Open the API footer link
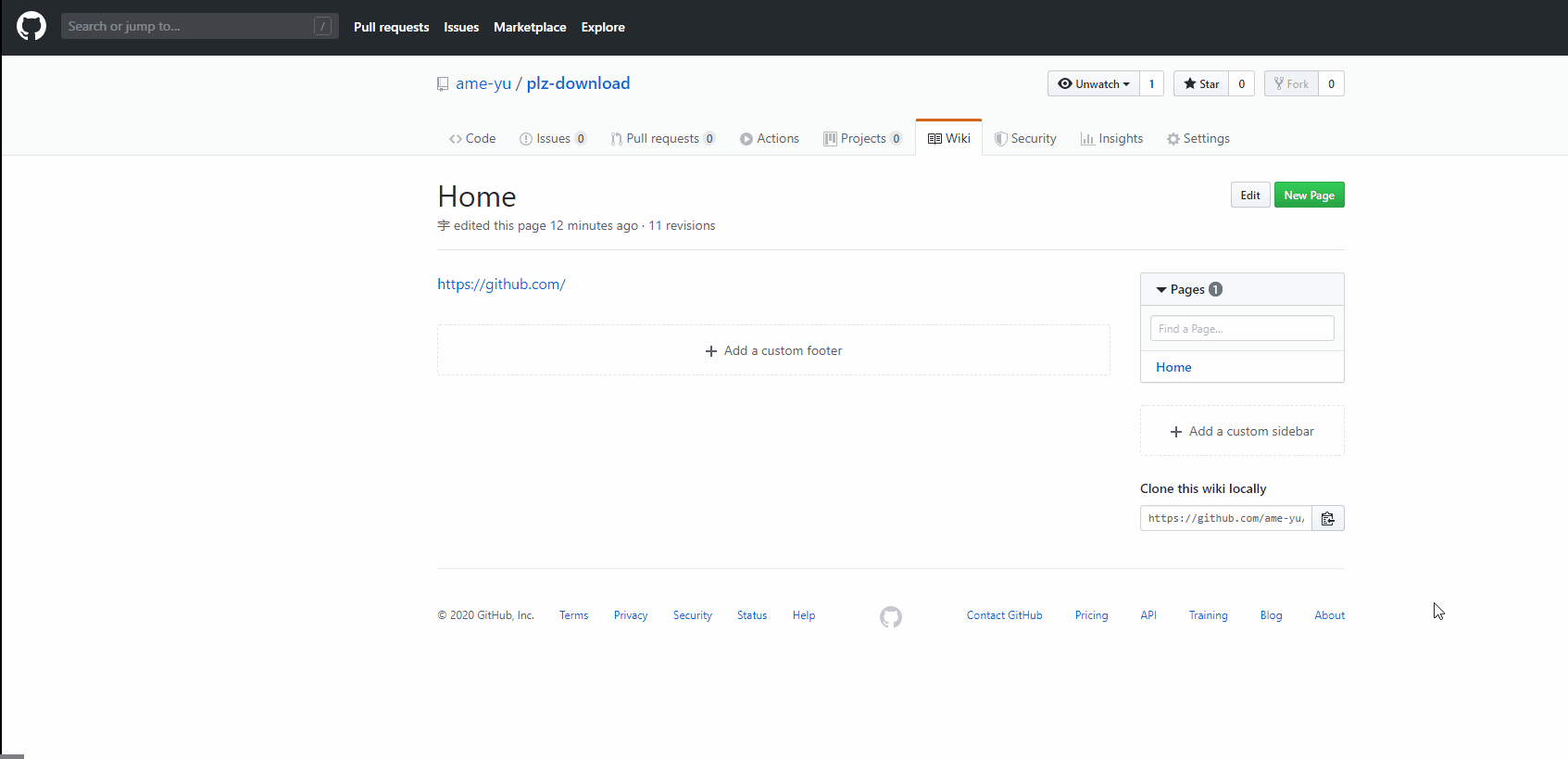This screenshot has height=759, width=1568. click(1148, 615)
